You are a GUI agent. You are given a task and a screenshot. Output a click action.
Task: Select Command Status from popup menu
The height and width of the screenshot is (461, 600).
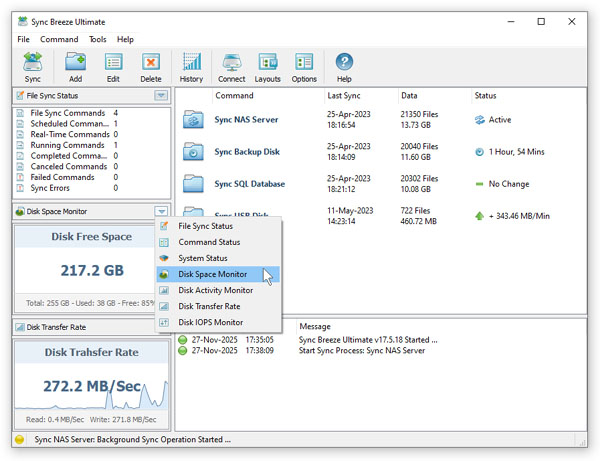tap(218, 242)
